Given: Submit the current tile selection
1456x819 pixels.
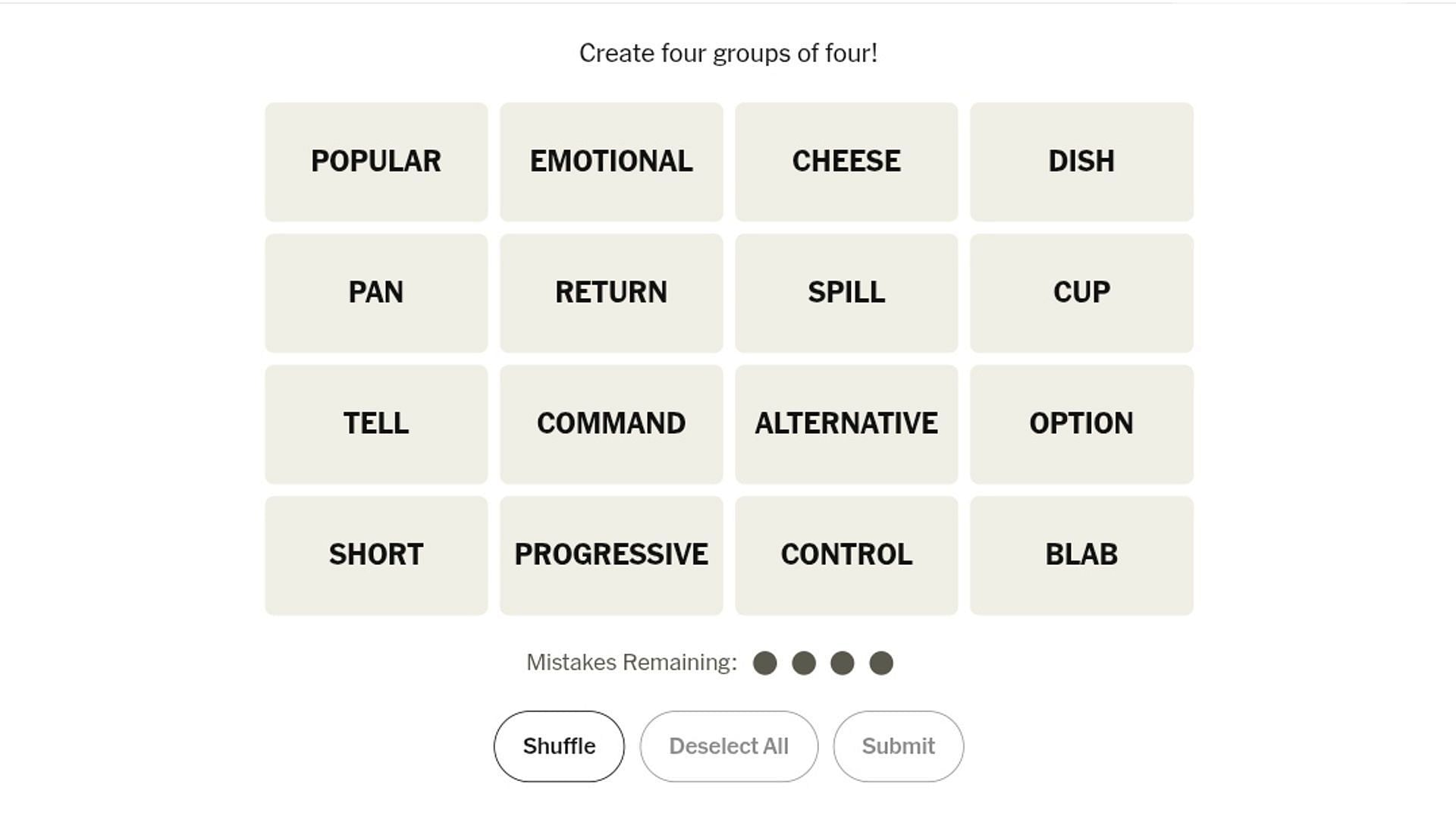Looking at the screenshot, I should [898, 745].
